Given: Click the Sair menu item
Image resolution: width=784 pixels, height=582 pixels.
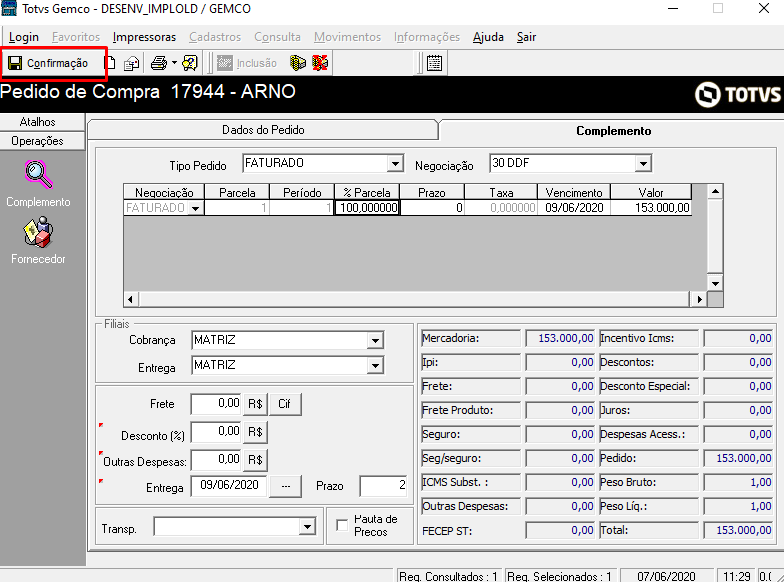Looking at the screenshot, I should [x=526, y=37].
